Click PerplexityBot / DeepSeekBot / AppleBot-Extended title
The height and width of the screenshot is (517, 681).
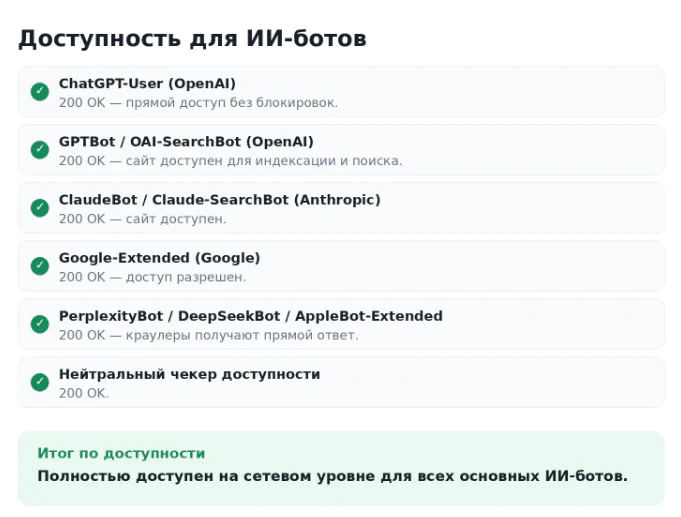click(251, 316)
